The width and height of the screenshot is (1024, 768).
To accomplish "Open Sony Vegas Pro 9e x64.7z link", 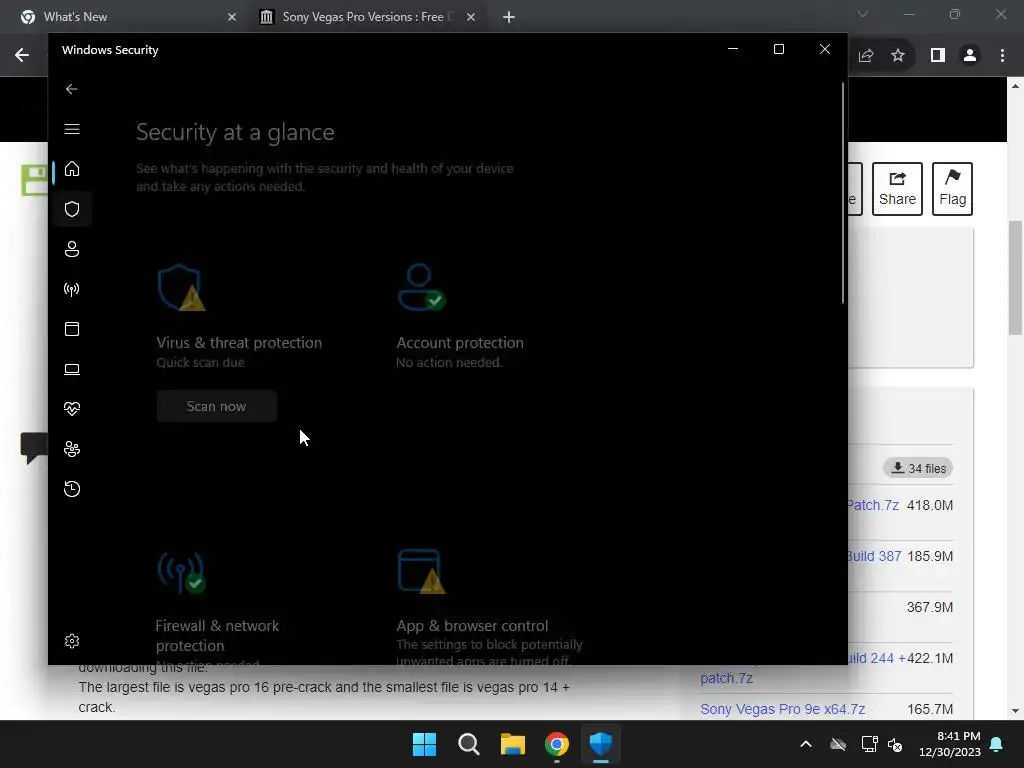I will (782, 709).
